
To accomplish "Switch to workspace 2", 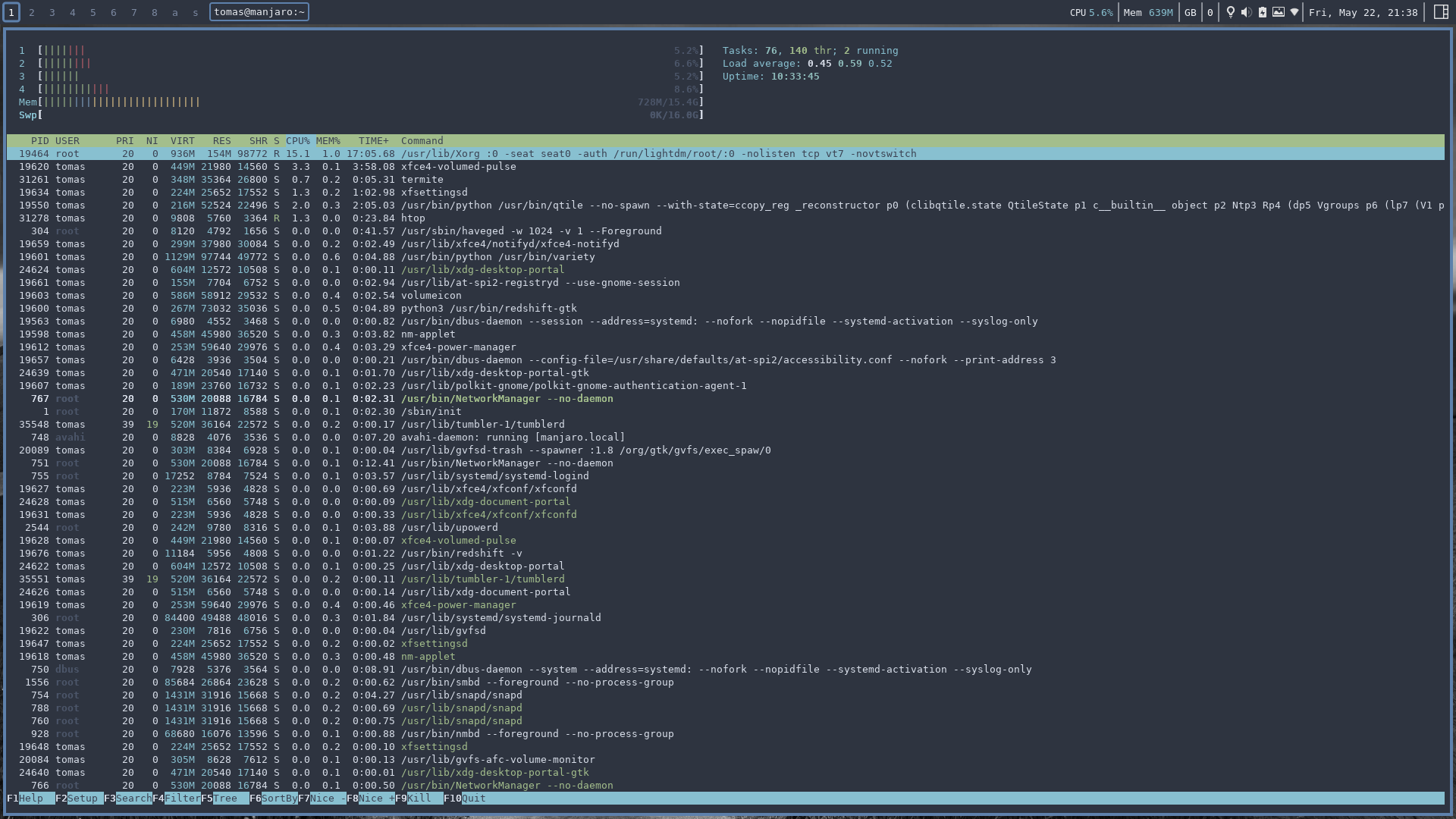I will pyautogui.click(x=32, y=12).
